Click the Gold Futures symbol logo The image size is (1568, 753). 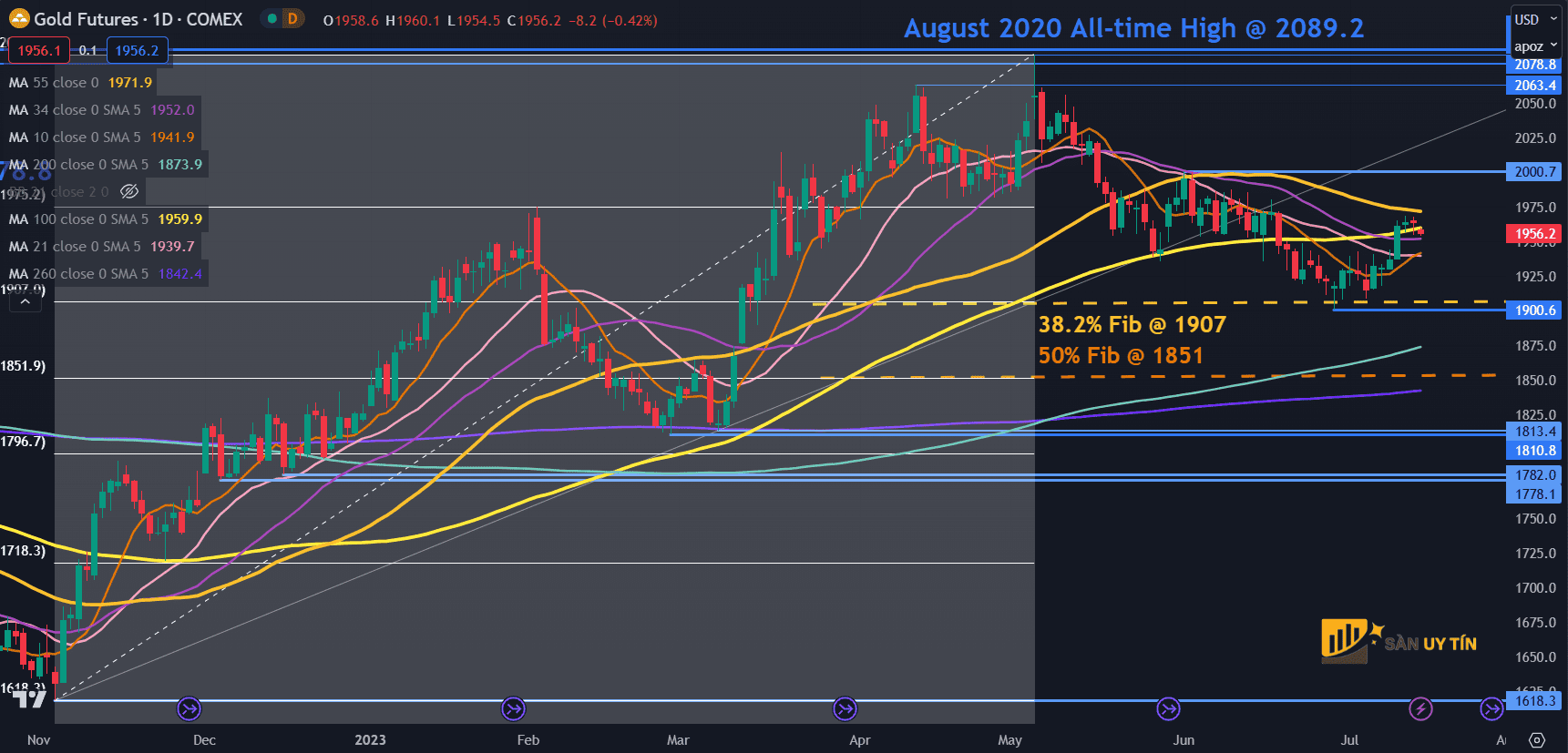point(19,19)
